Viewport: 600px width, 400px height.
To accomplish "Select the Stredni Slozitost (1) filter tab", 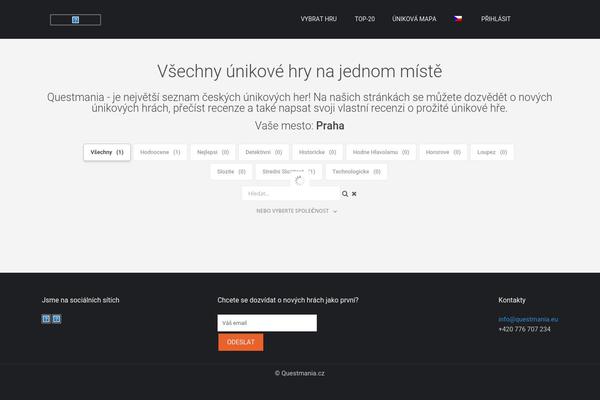I will point(289,171).
